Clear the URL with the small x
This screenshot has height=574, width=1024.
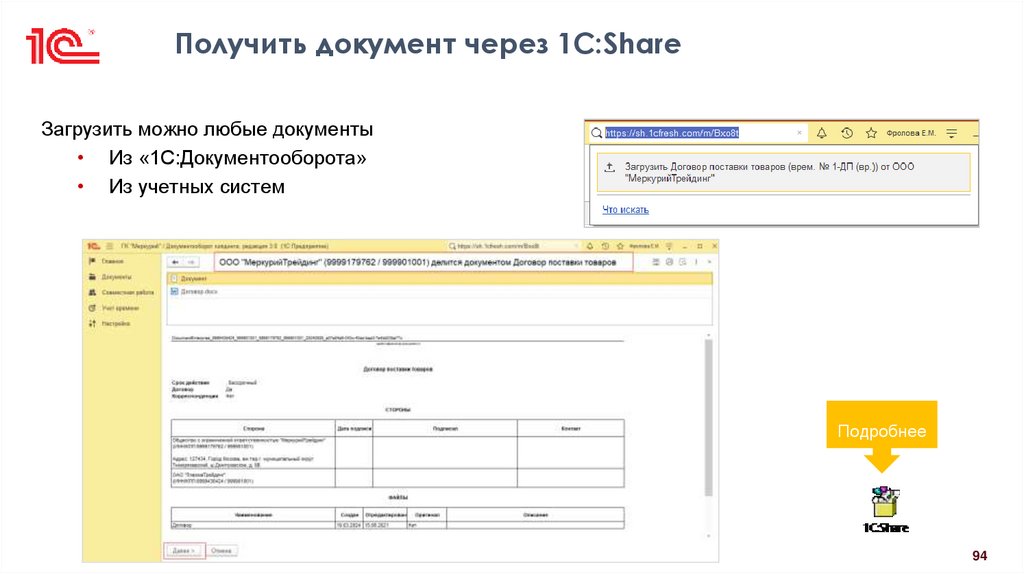799,133
